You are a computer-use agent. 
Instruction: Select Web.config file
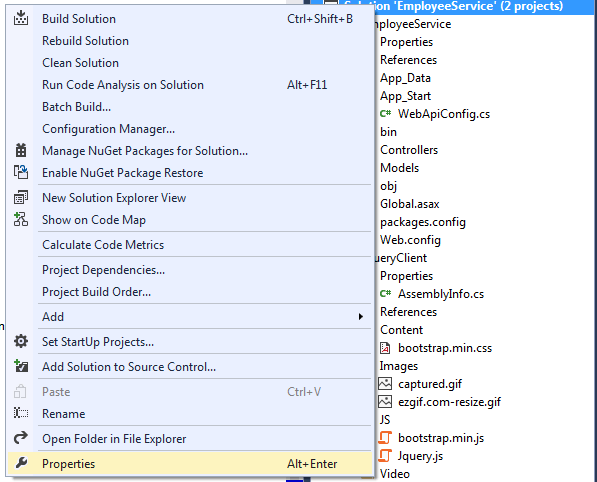(410, 240)
